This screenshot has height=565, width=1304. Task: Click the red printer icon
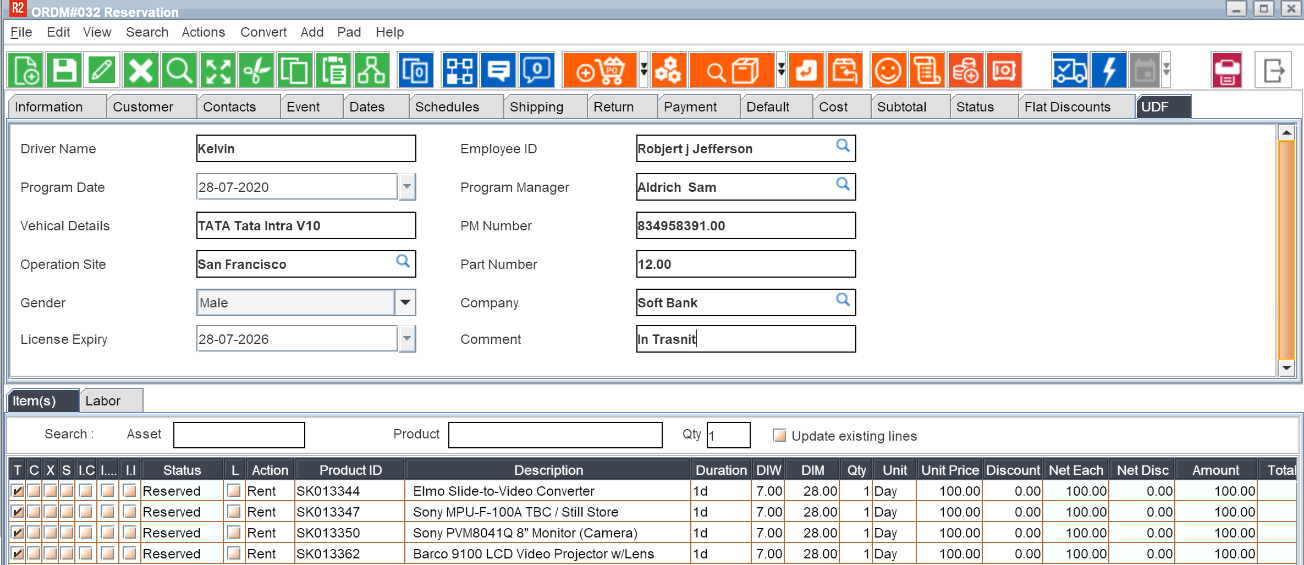(x=1227, y=71)
